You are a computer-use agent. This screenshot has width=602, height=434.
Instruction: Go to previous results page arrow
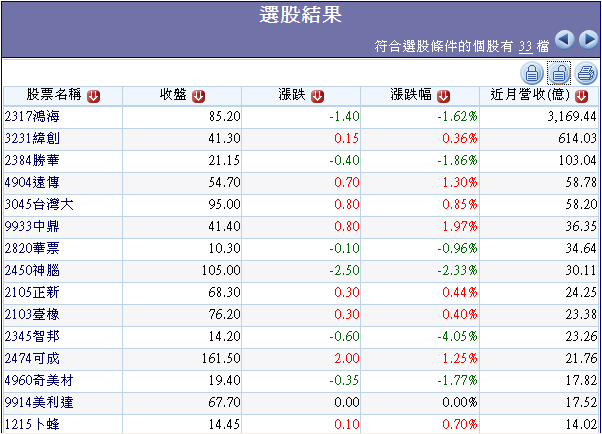[x=564, y=40]
